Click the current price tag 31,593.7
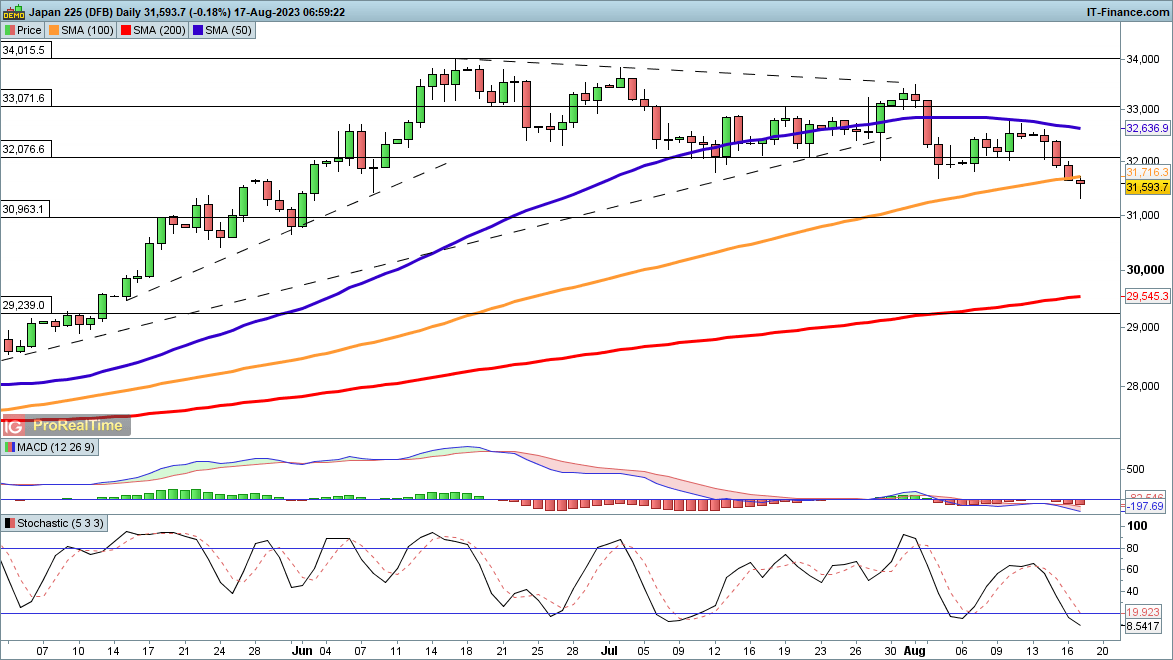1173x660 pixels. coord(1147,187)
